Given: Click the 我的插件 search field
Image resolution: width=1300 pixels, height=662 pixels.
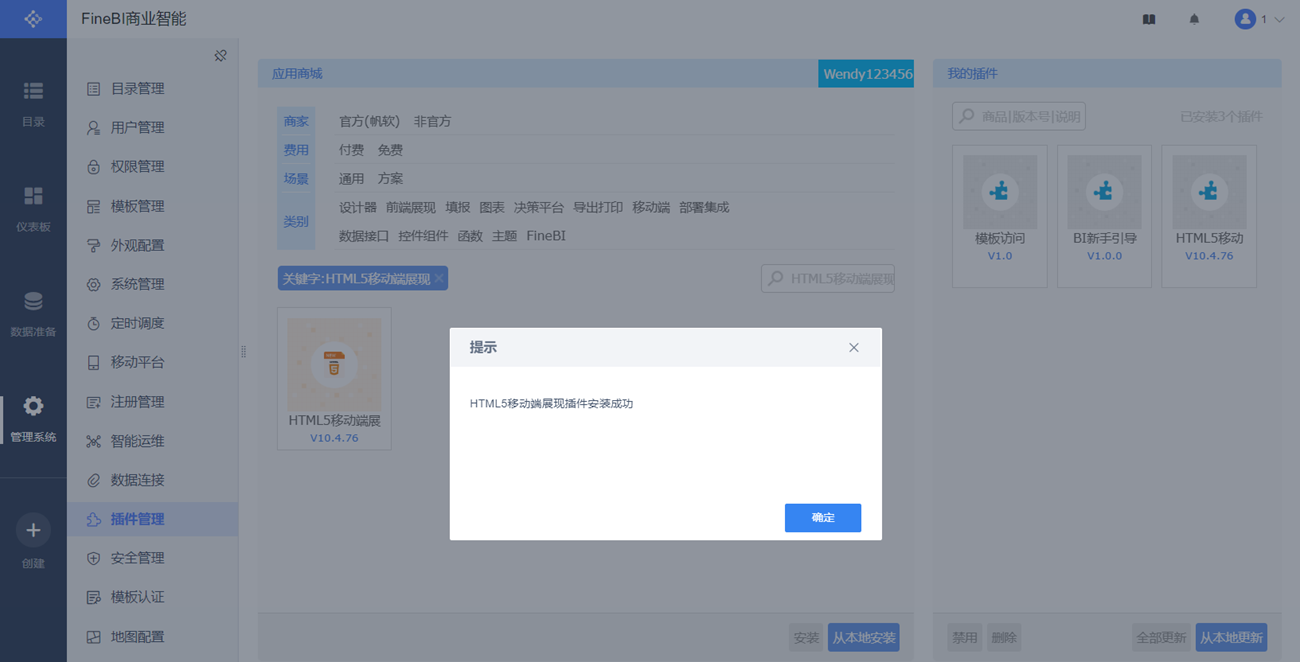Looking at the screenshot, I should coord(1019,116).
